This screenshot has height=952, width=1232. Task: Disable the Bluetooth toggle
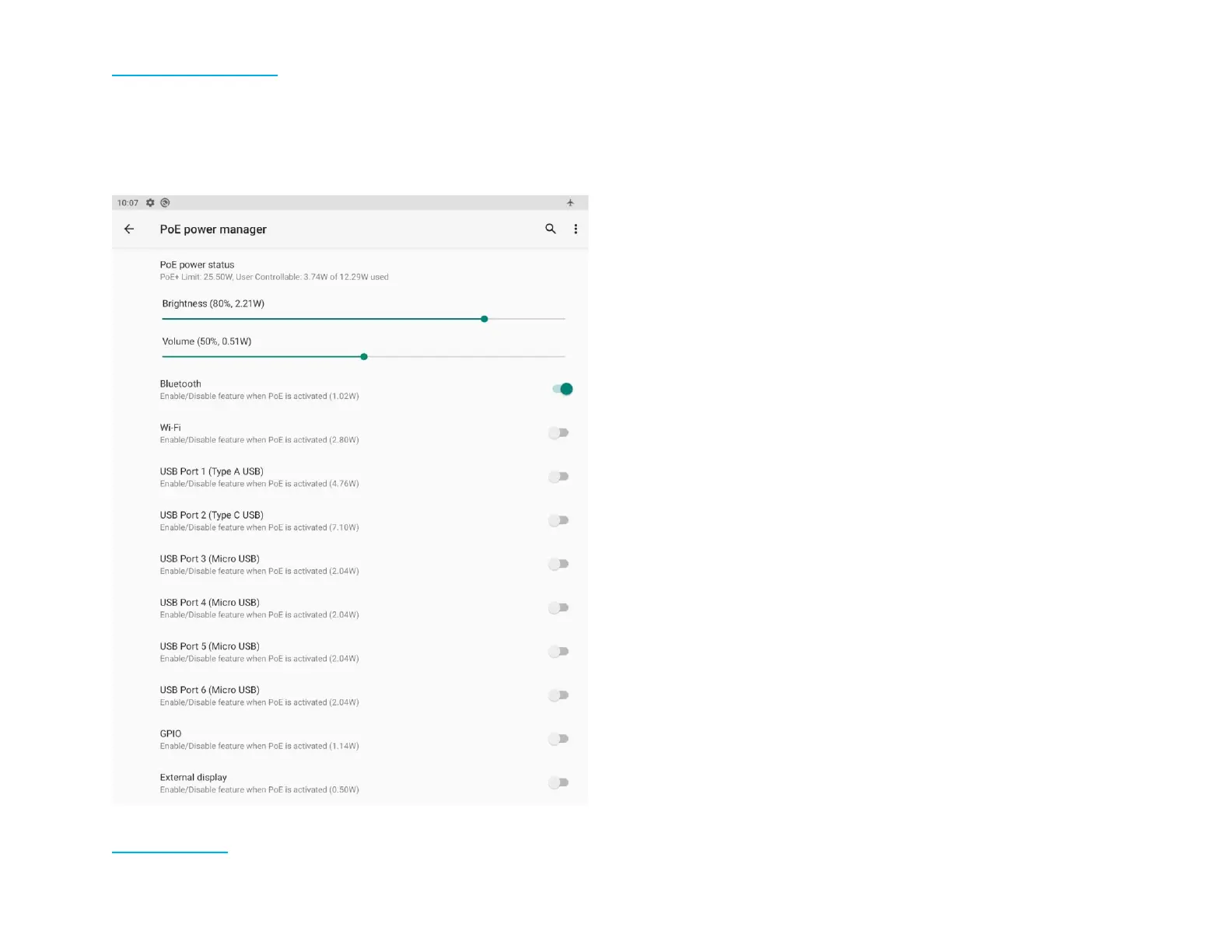562,389
